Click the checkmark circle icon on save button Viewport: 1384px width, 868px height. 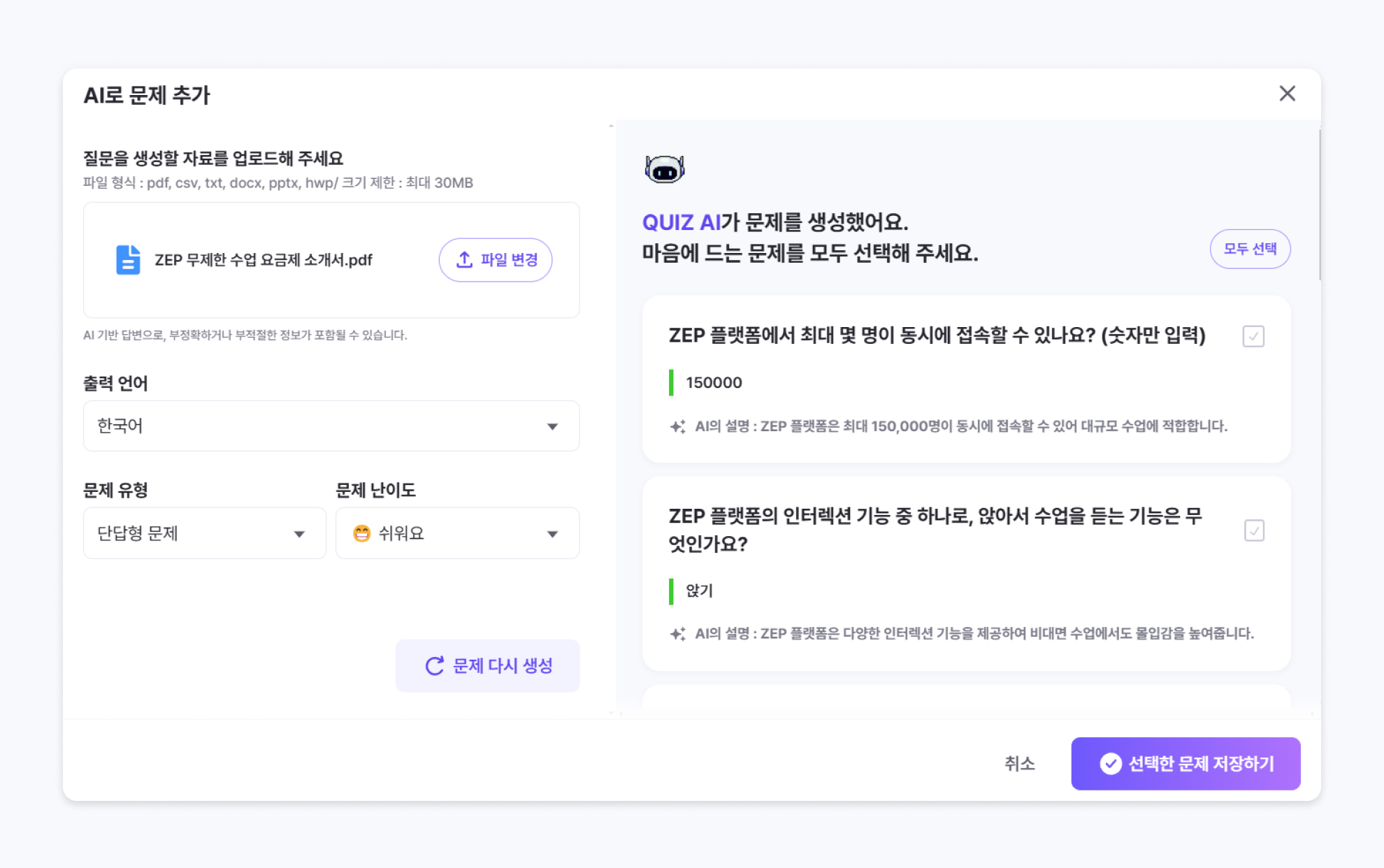1110,764
